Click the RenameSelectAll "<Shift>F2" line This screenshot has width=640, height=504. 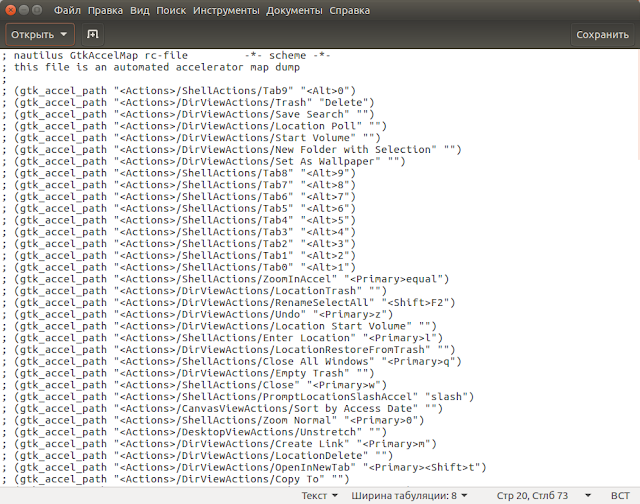click(229, 303)
